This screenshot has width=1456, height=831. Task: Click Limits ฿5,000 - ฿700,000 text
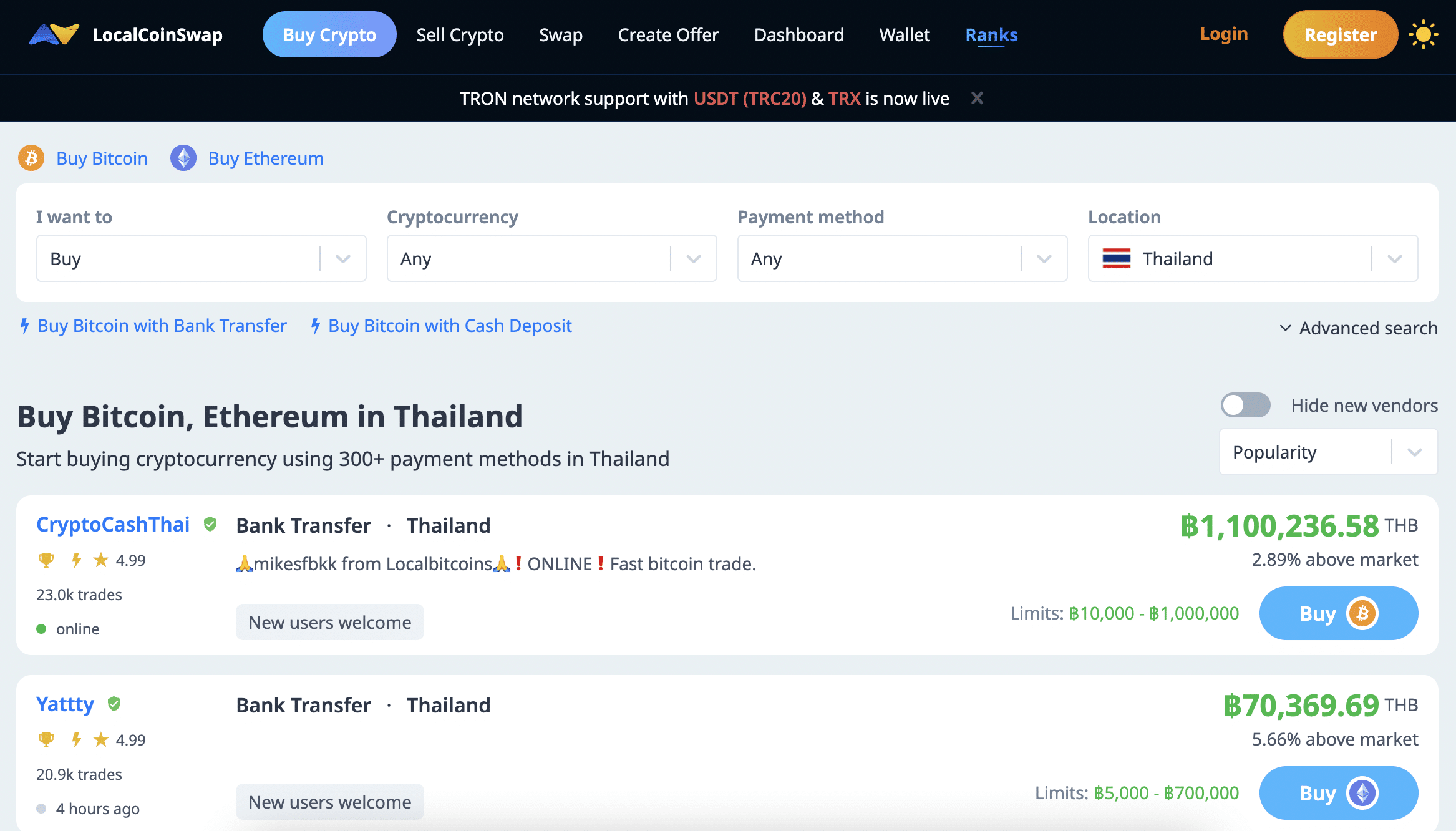pos(1137,793)
